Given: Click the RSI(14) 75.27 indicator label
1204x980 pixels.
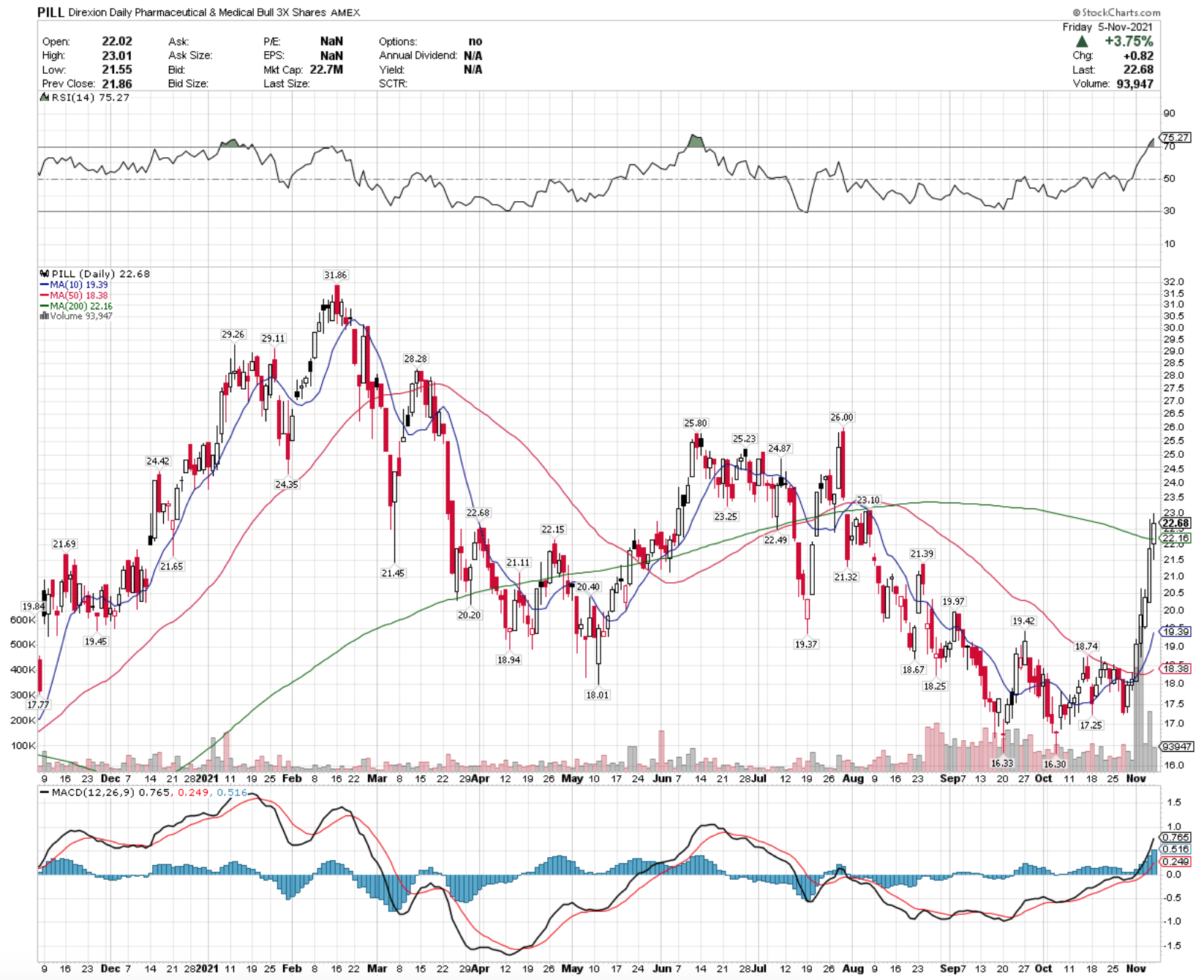Looking at the screenshot, I should (x=85, y=97).
